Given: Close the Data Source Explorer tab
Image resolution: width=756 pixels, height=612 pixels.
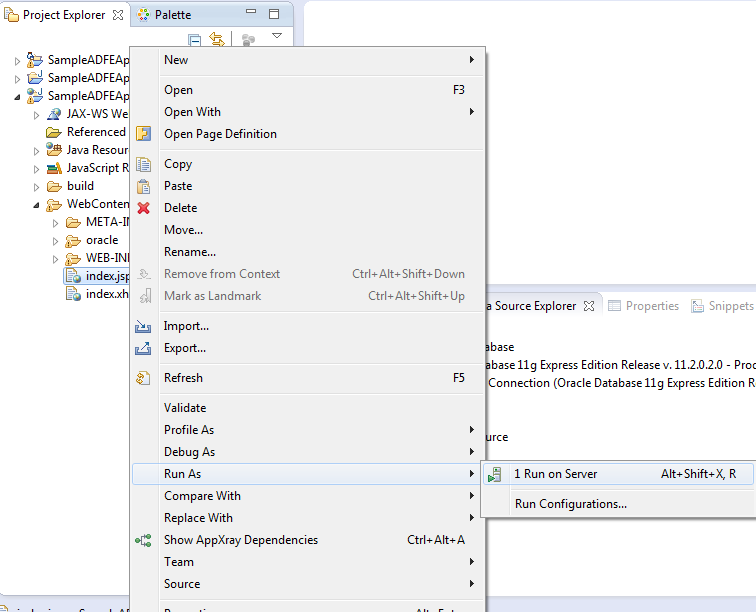Looking at the screenshot, I should tap(589, 306).
